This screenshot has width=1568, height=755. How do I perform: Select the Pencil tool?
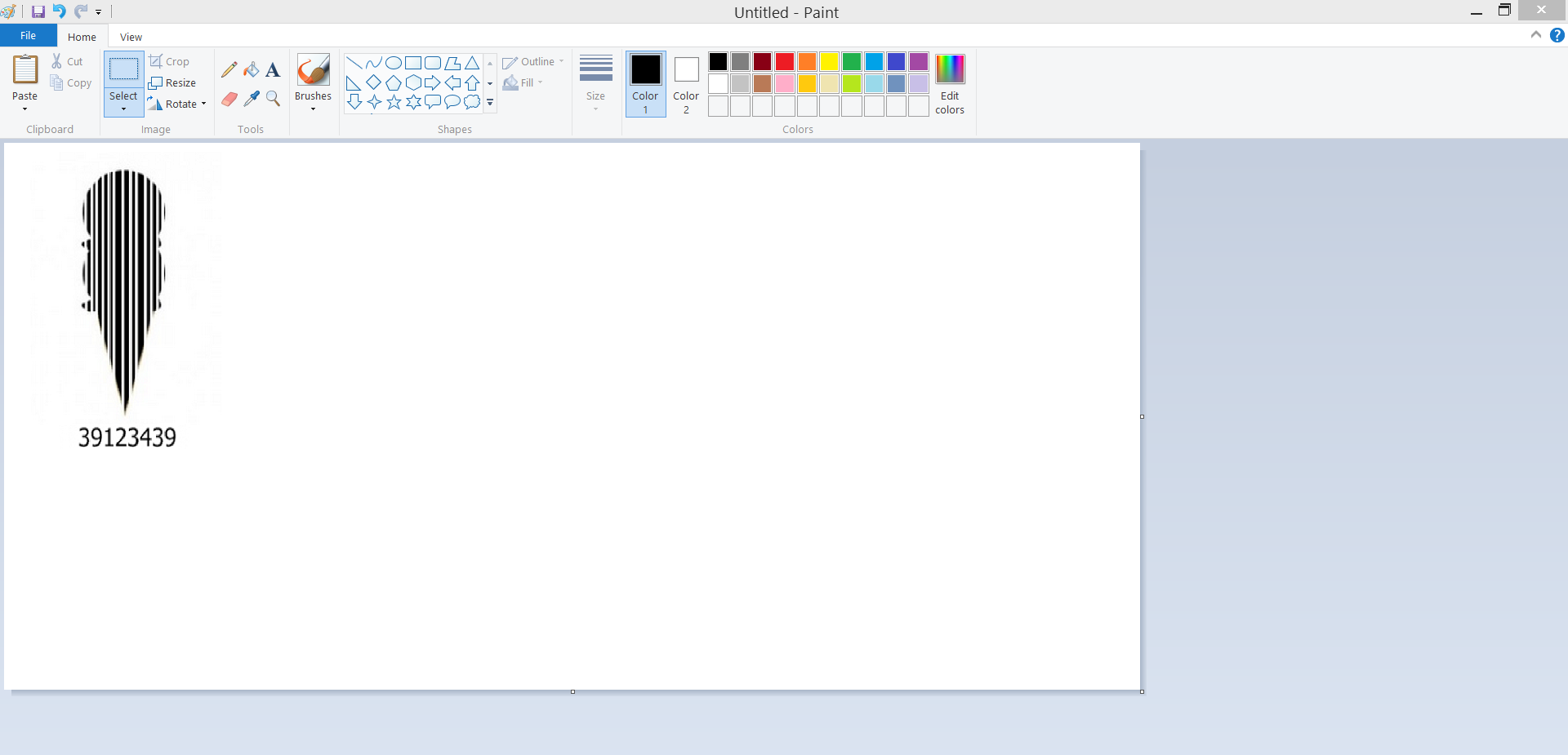pos(229,70)
